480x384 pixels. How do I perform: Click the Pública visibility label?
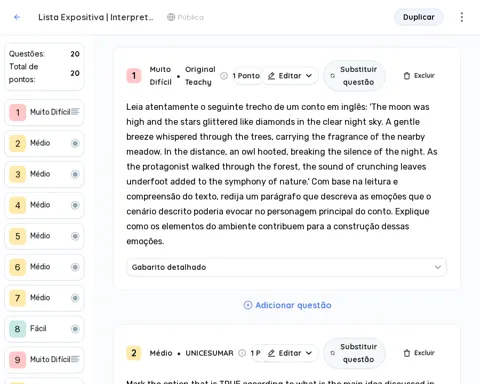[190, 17]
